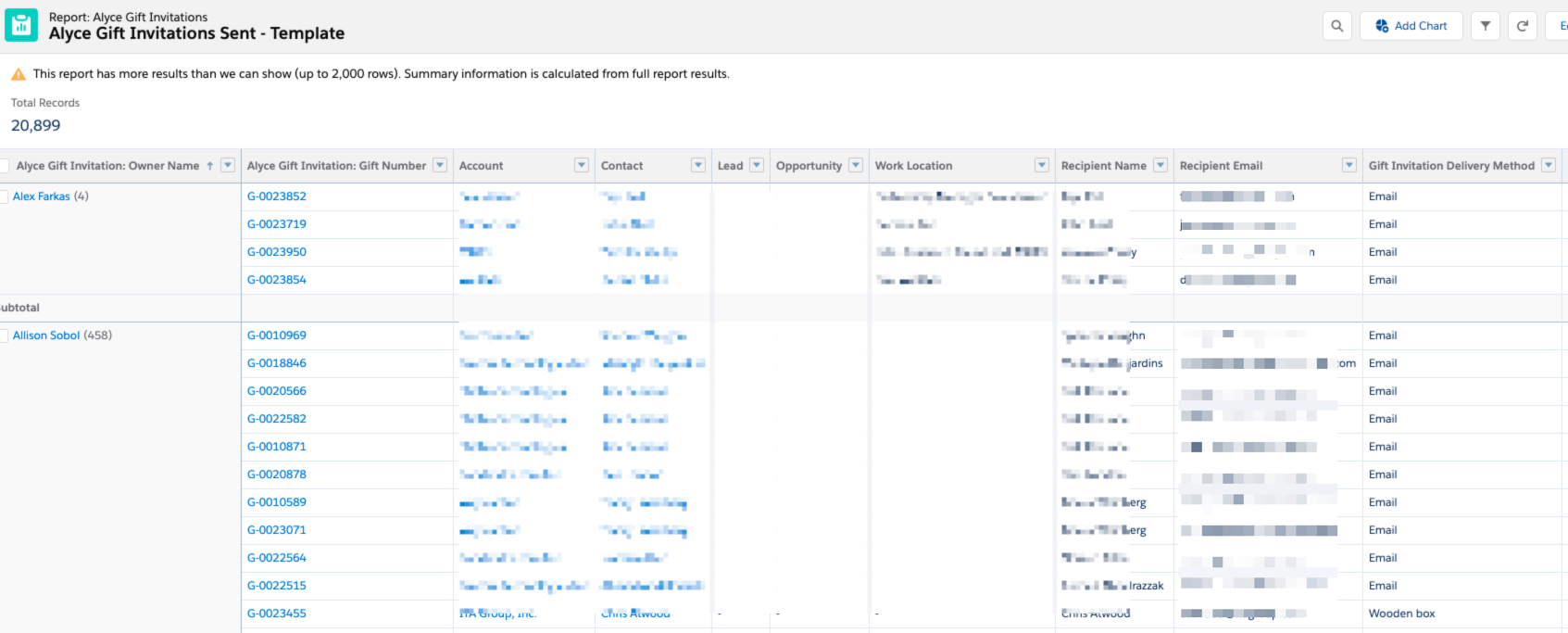Viewport: 1568px width, 633px height.
Task: Open gift record G-0020878
Action: (x=277, y=475)
